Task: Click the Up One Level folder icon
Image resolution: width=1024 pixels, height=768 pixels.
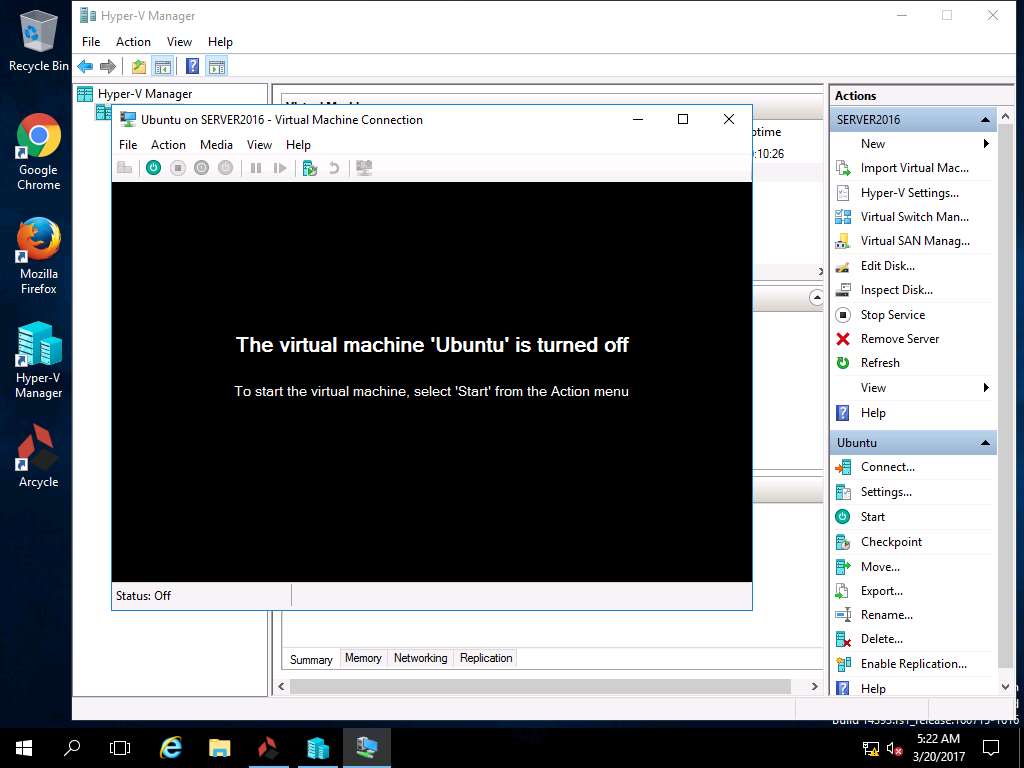Action: pyautogui.click(x=138, y=66)
